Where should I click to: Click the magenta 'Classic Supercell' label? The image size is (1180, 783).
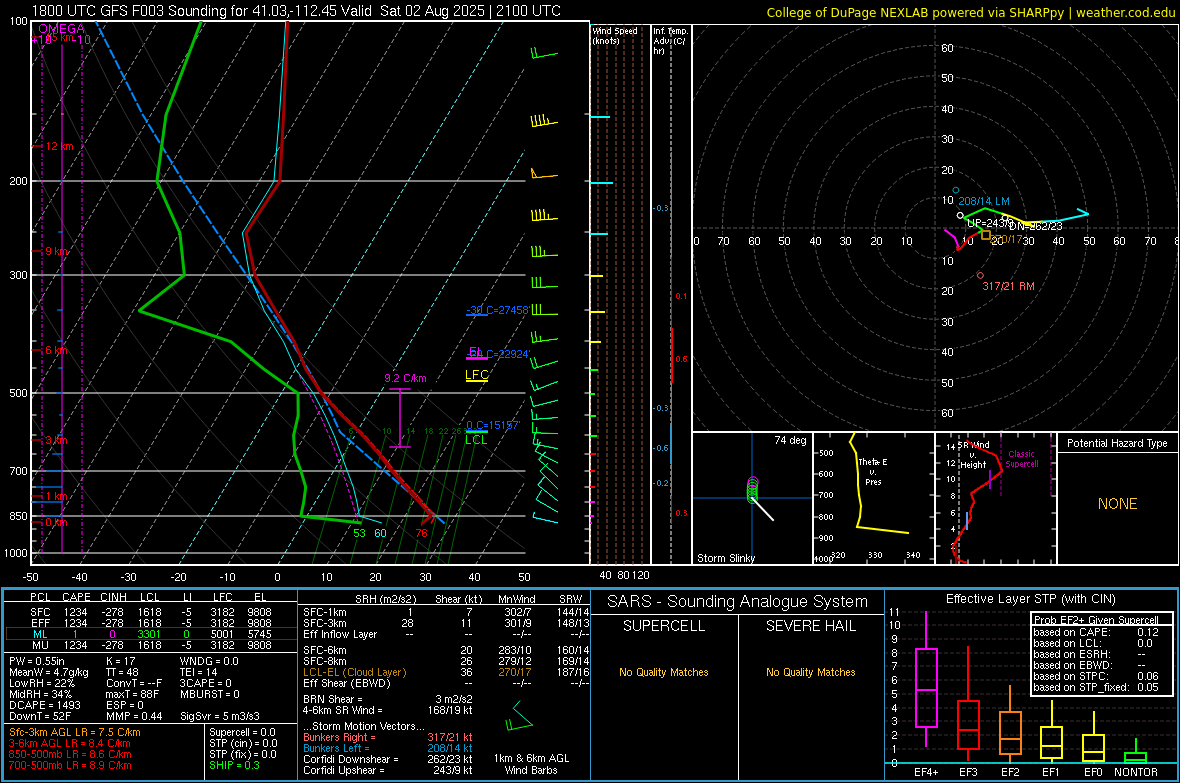[x=1022, y=459]
